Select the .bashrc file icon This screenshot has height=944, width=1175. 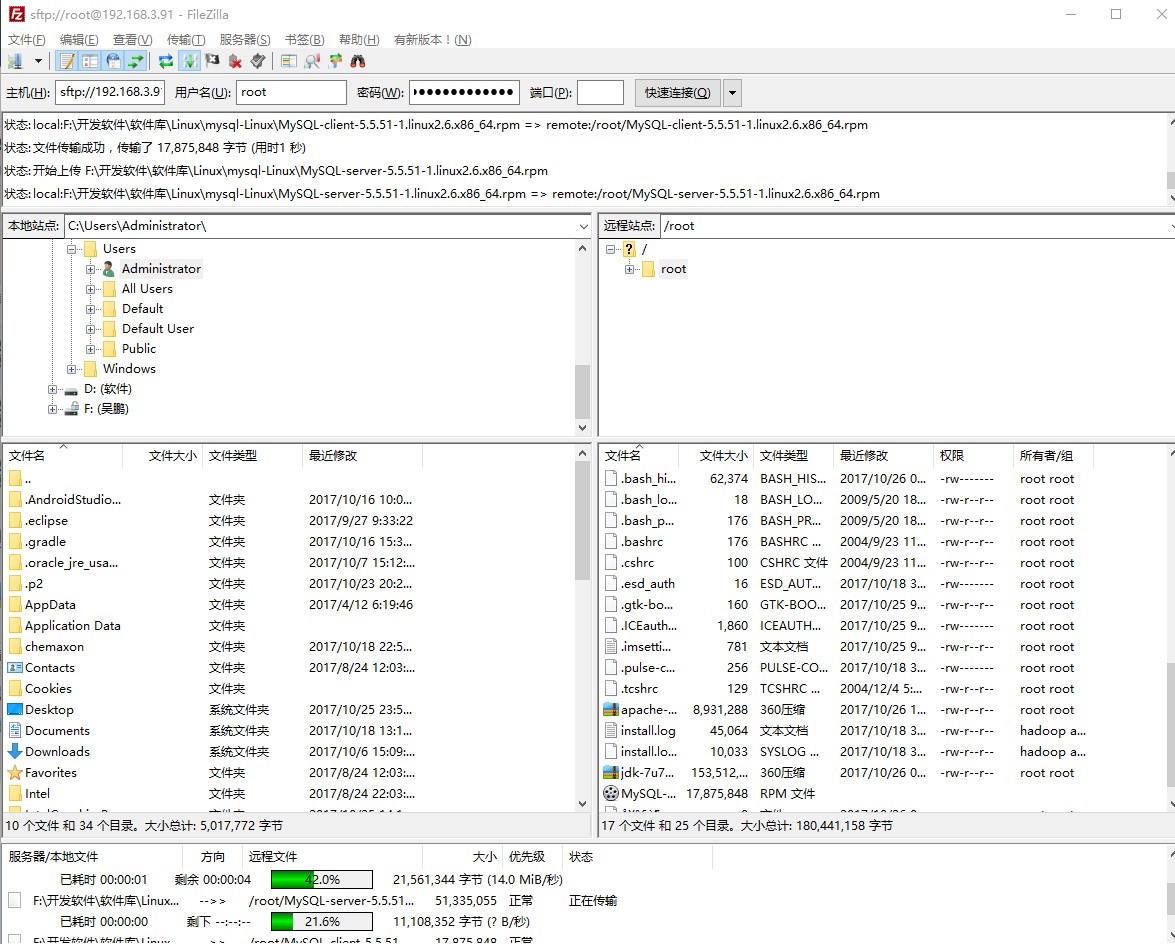pyautogui.click(x=611, y=541)
